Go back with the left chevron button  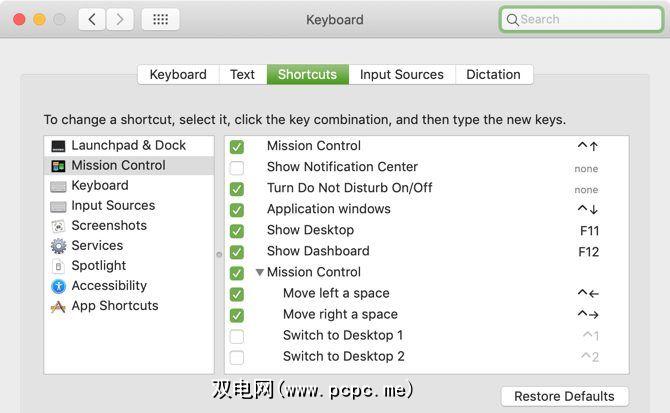point(92,19)
